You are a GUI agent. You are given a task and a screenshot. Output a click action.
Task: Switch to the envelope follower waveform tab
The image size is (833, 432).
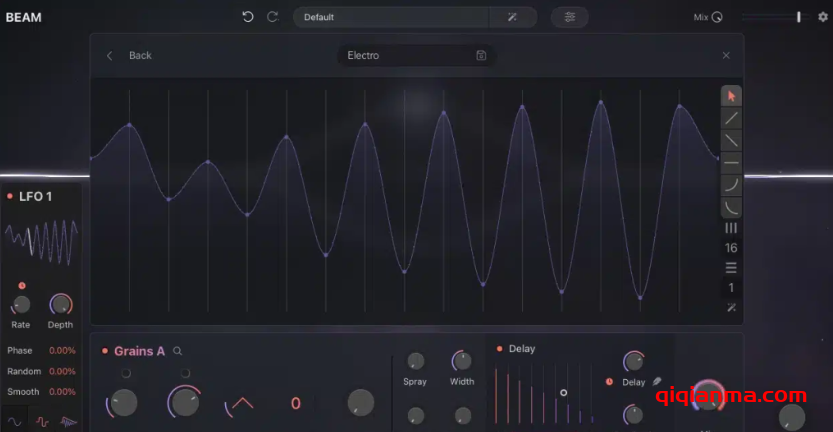(x=68, y=422)
